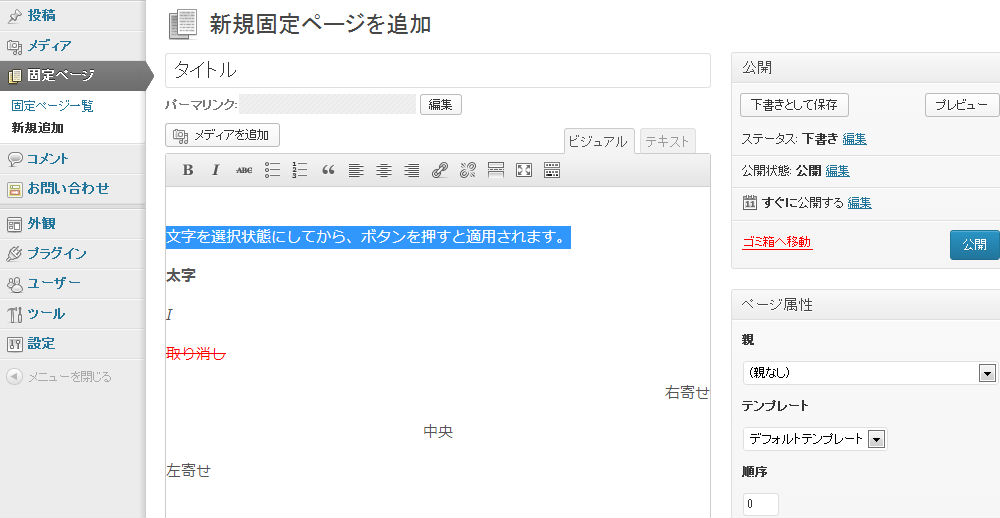1000x518 pixels.
Task: Click プレビュー button
Action: [x=962, y=105]
